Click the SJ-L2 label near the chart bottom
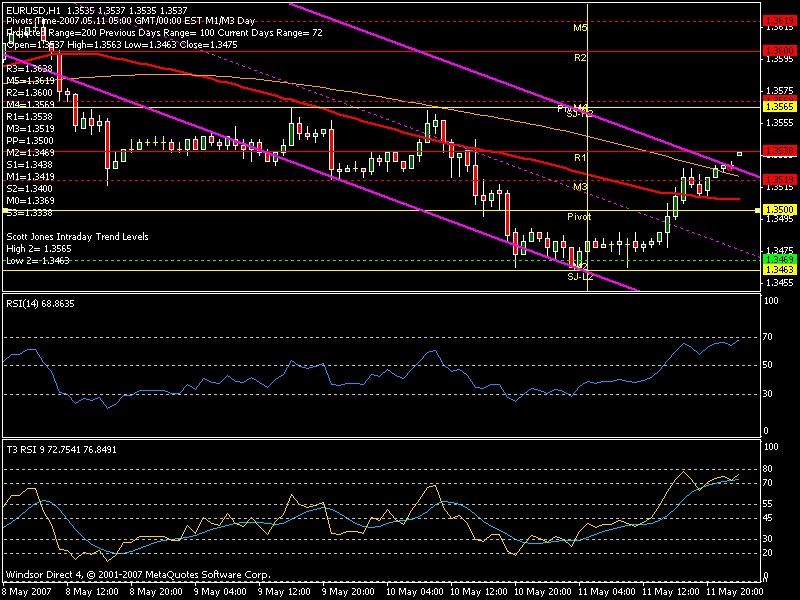 click(x=580, y=275)
